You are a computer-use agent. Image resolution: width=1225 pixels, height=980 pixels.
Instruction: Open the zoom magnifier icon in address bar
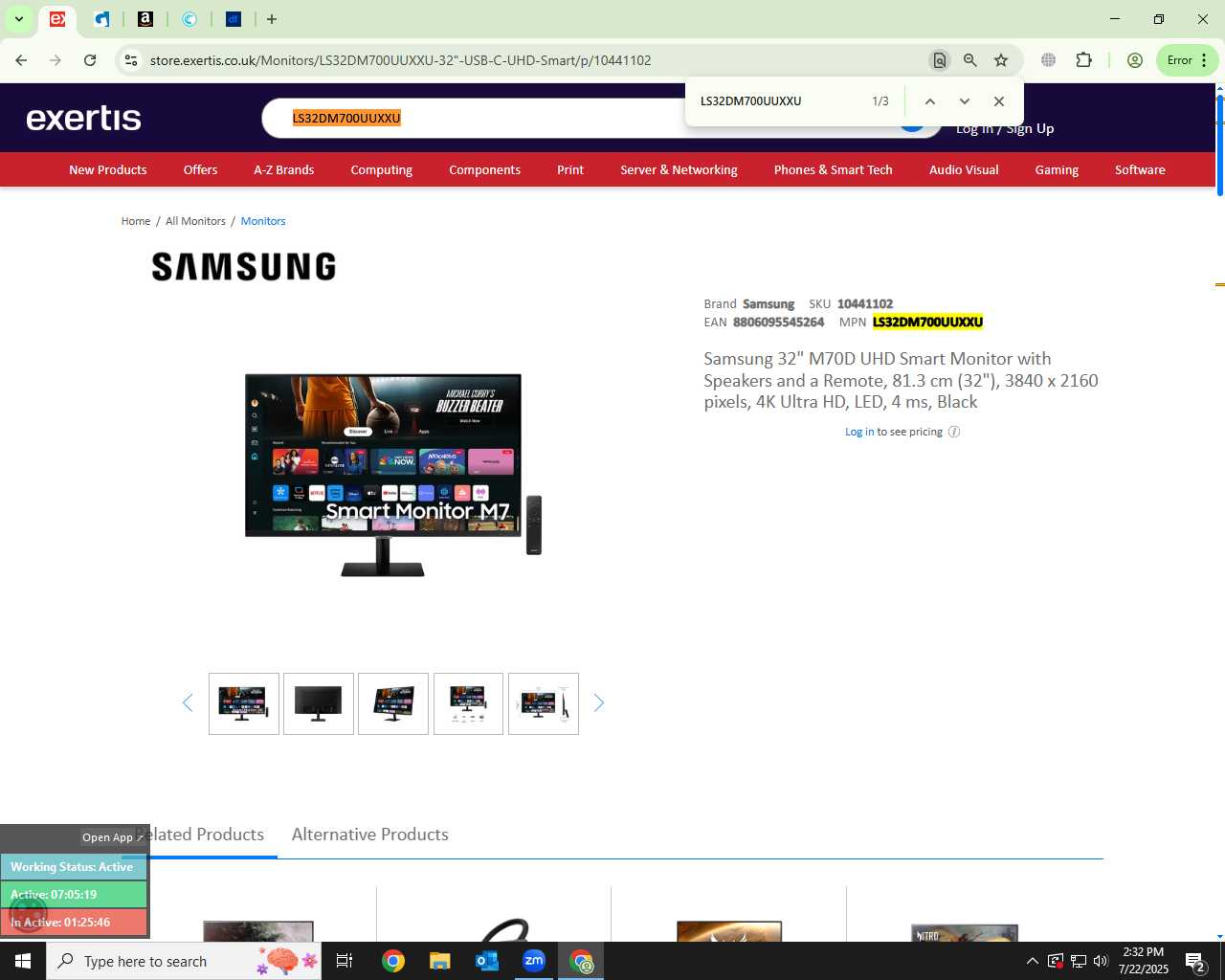pyautogui.click(x=970, y=60)
